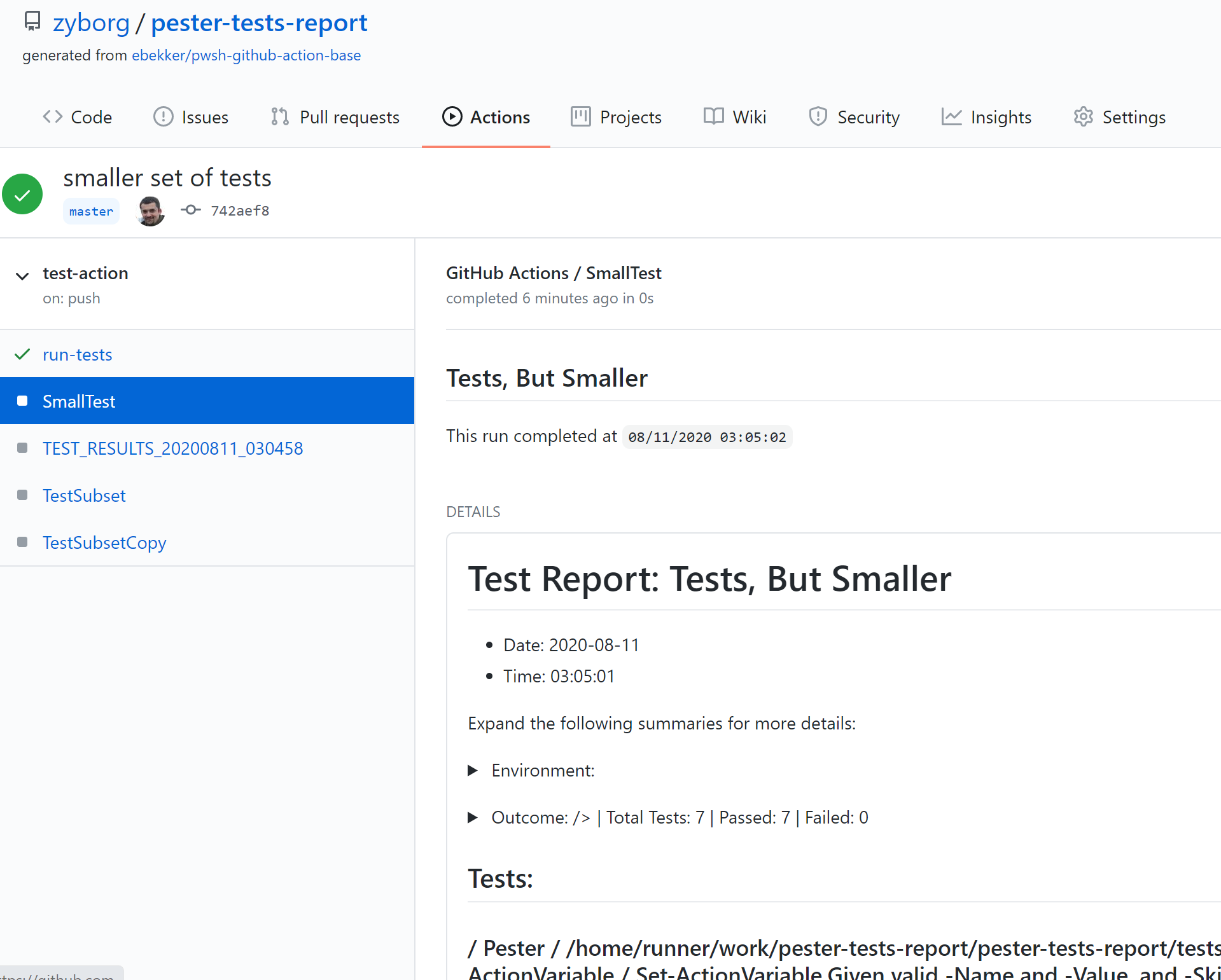Click the 'smaller set of tests' run title
This screenshot has height=980, width=1221.
pos(167,177)
